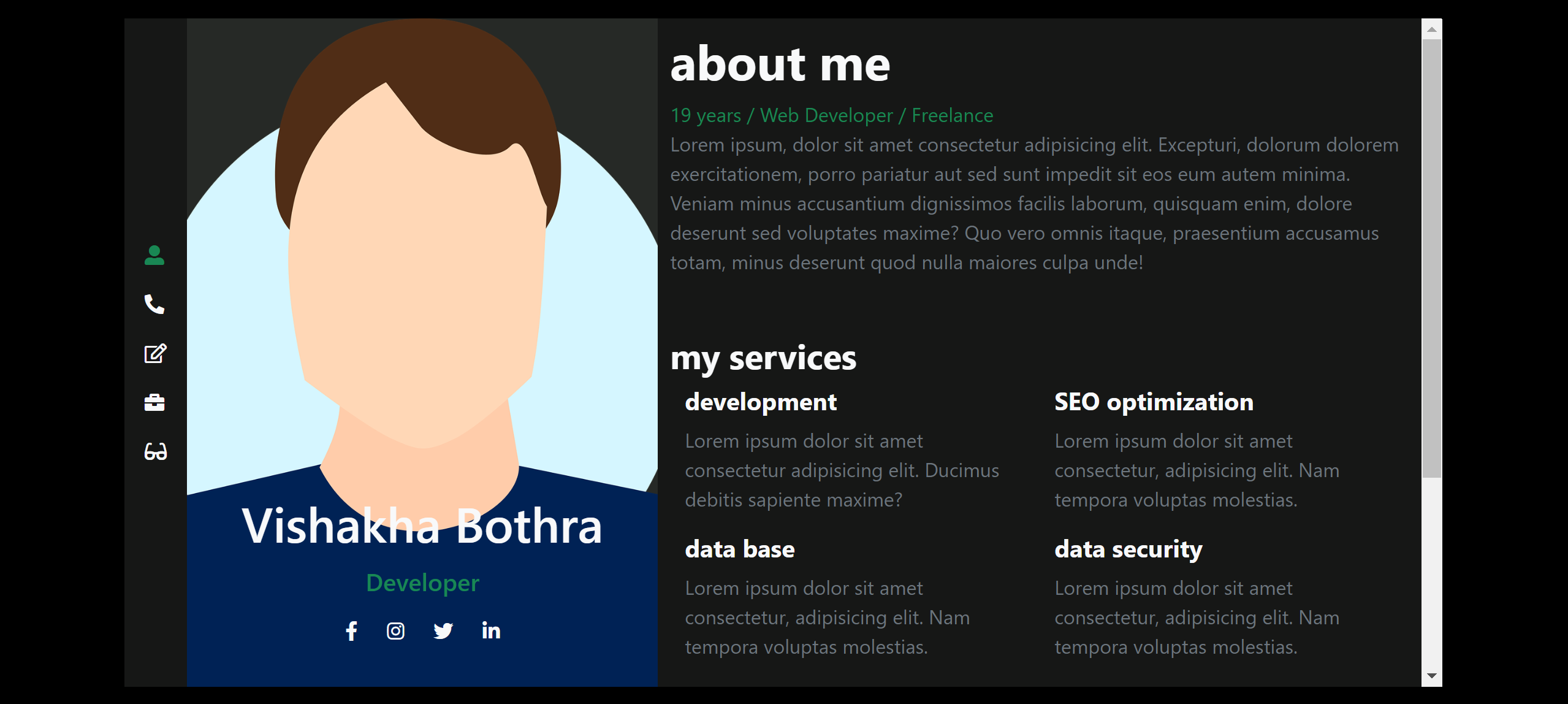Open the Twitter profile icon
1568x704 pixels.
pyautogui.click(x=443, y=630)
